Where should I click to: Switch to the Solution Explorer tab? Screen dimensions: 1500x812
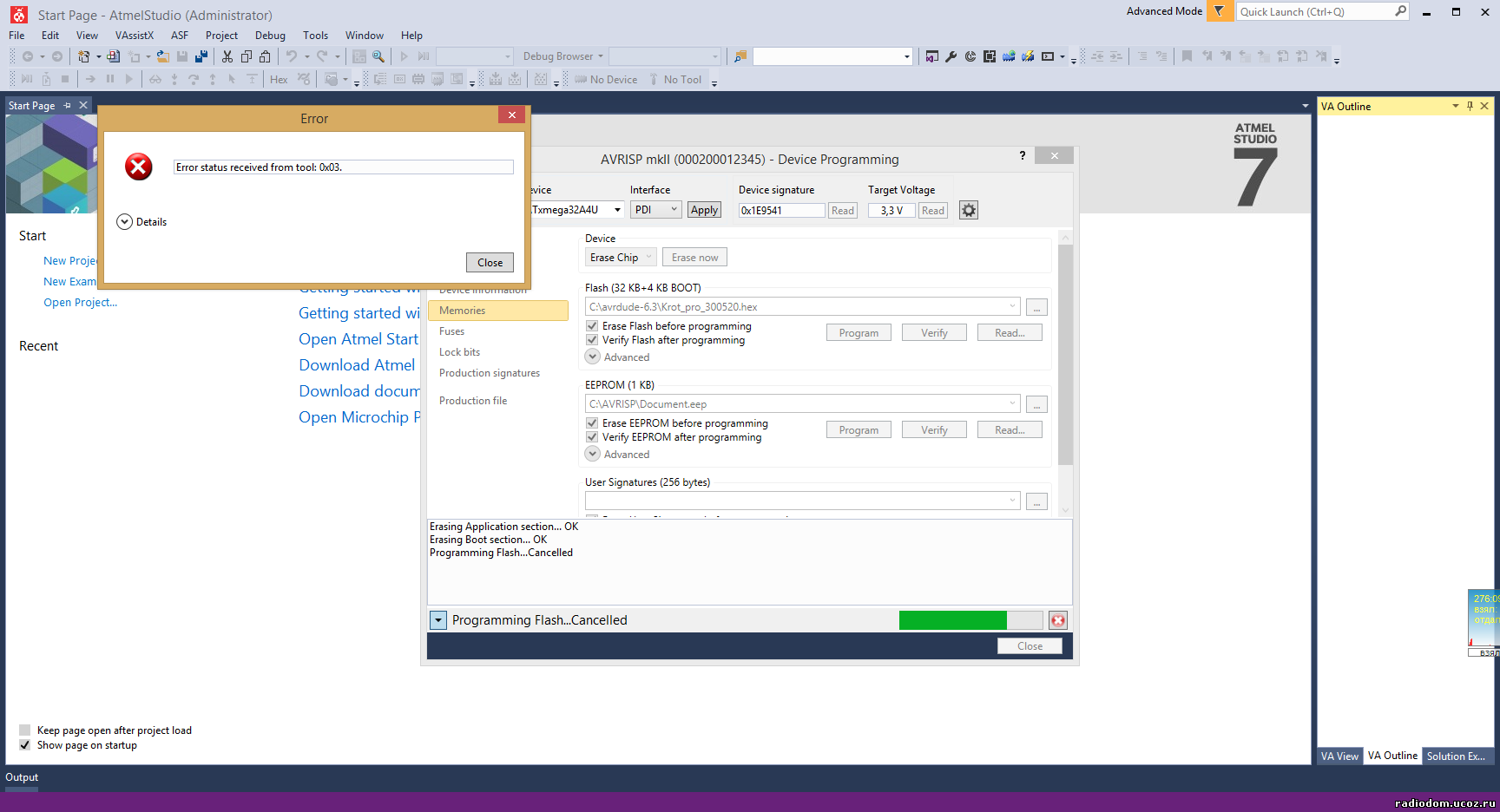pos(1456,756)
